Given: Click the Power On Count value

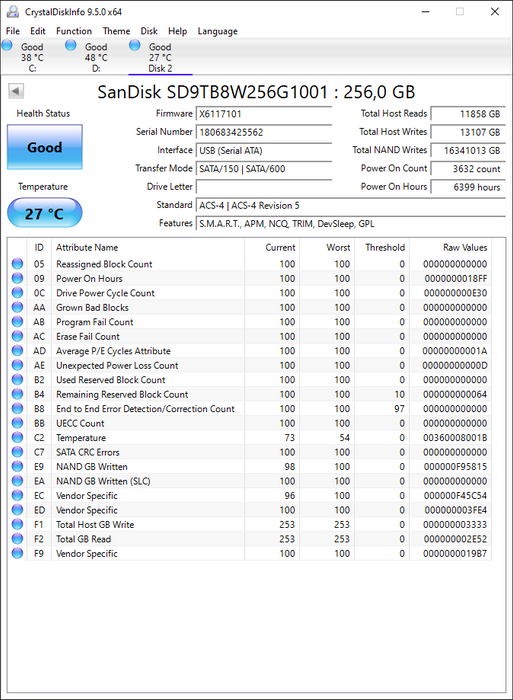Looking at the screenshot, I should pyautogui.click(x=468, y=169).
